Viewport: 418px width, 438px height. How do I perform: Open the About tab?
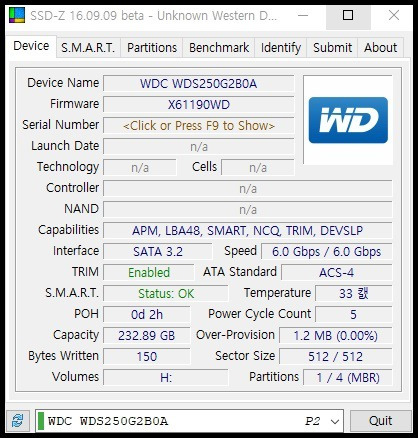(380, 47)
